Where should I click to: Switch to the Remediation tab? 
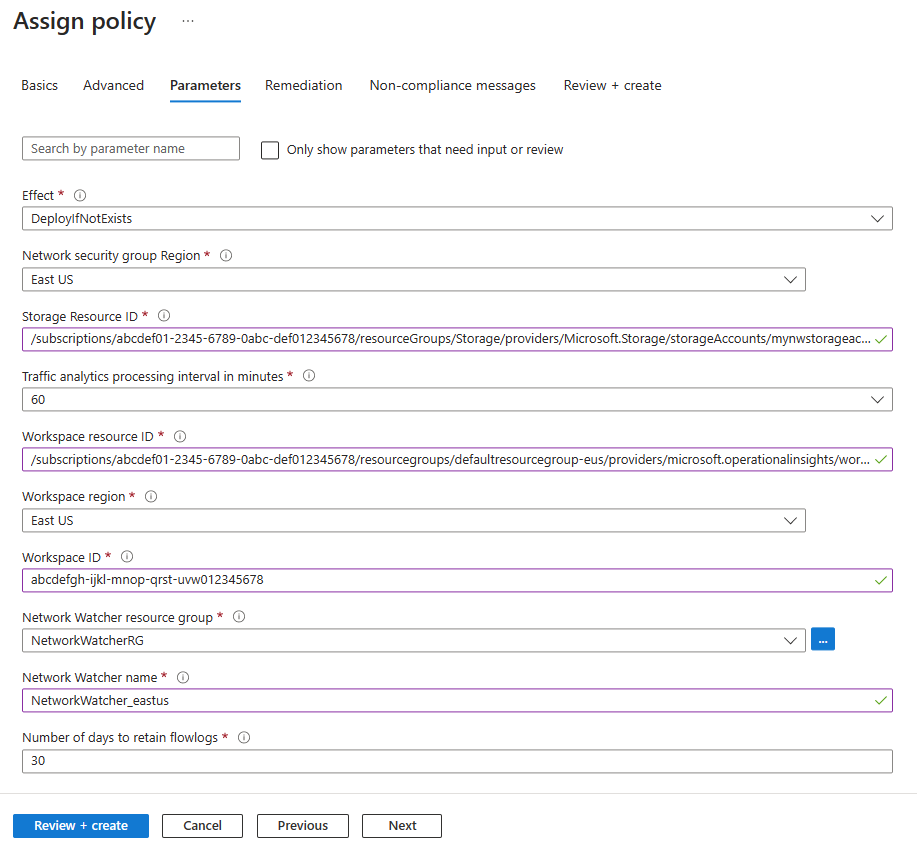pos(303,86)
